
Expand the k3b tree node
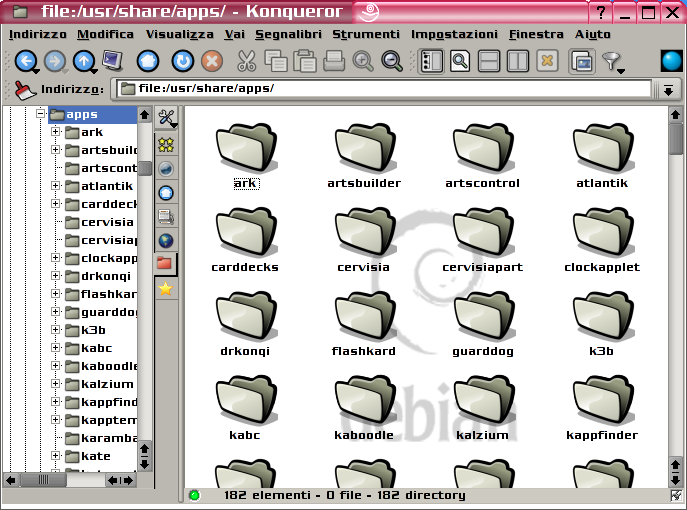pyautogui.click(x=56, y=329)
